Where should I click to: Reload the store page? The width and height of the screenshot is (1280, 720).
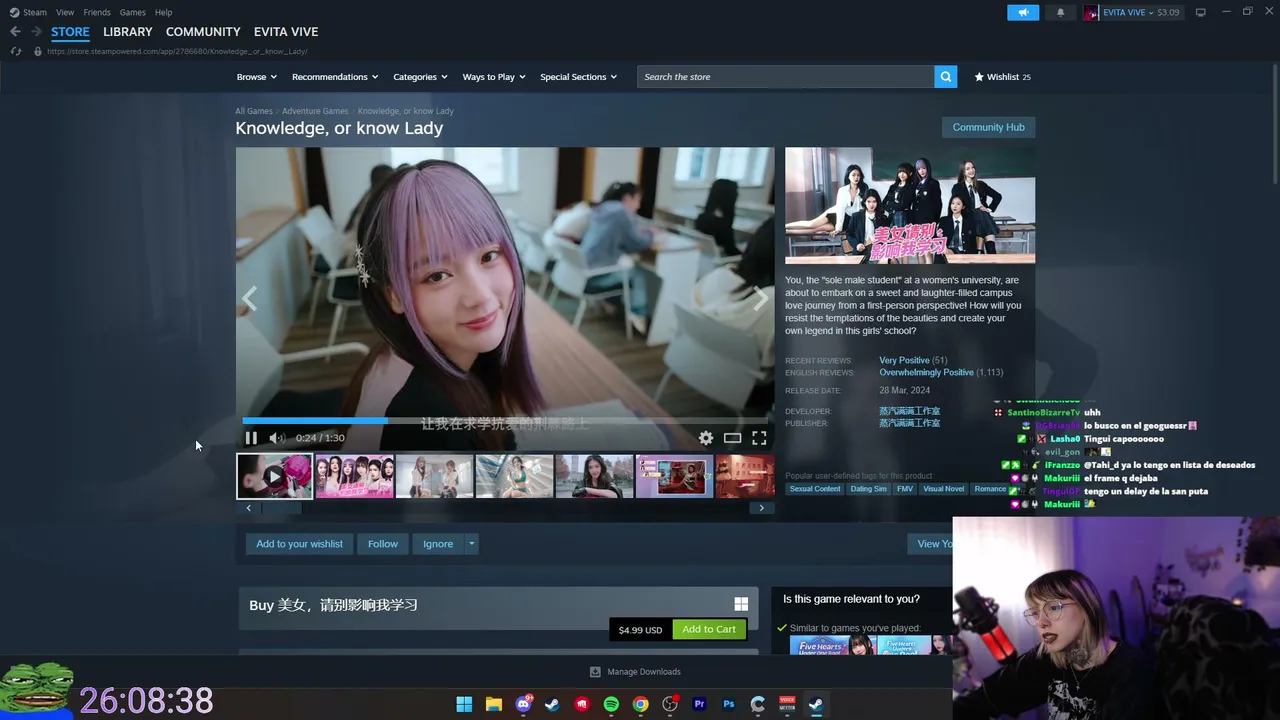click(x=15, y=51)
